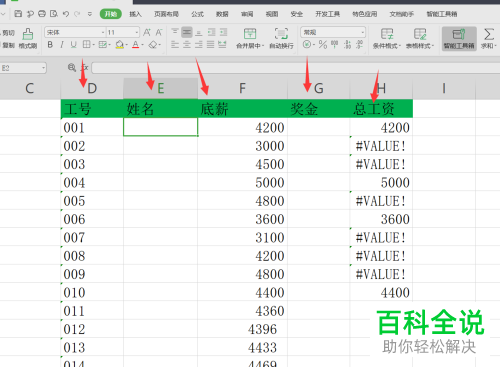
Task: Center text horizontally
Action: (x=187, y=44)
